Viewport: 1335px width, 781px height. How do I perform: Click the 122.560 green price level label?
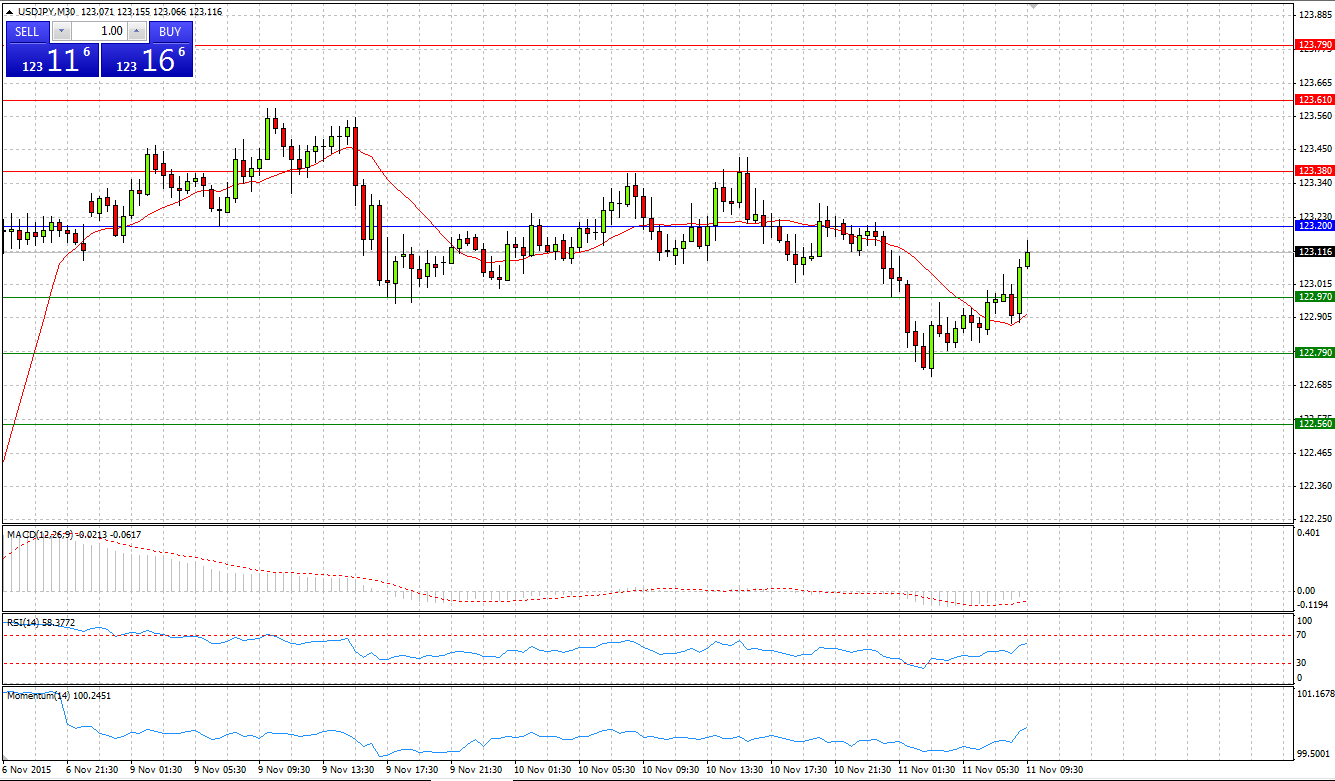click(x=1314, y=424)
